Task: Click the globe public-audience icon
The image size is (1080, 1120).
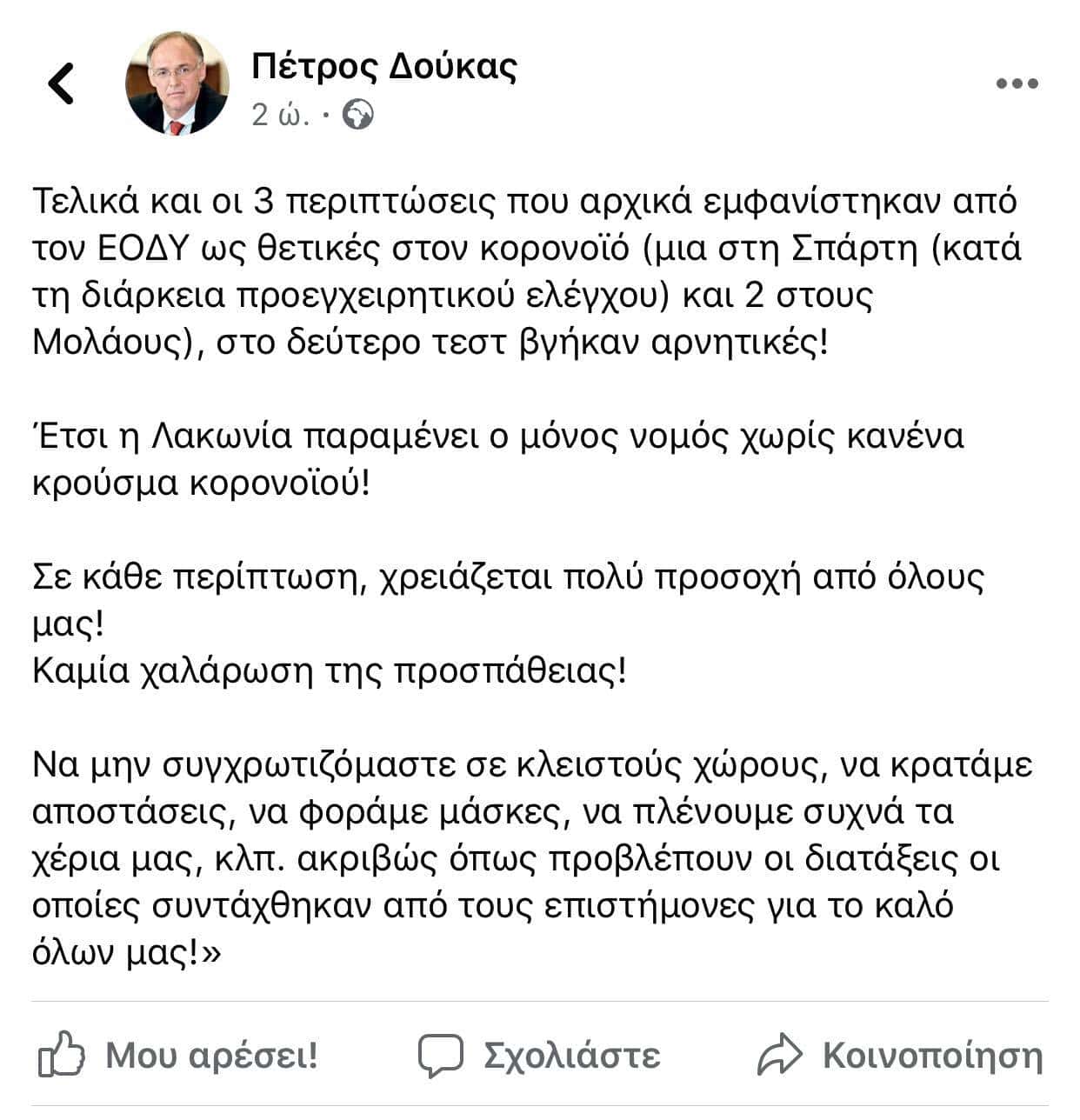Action: click(x=358, y=115)
